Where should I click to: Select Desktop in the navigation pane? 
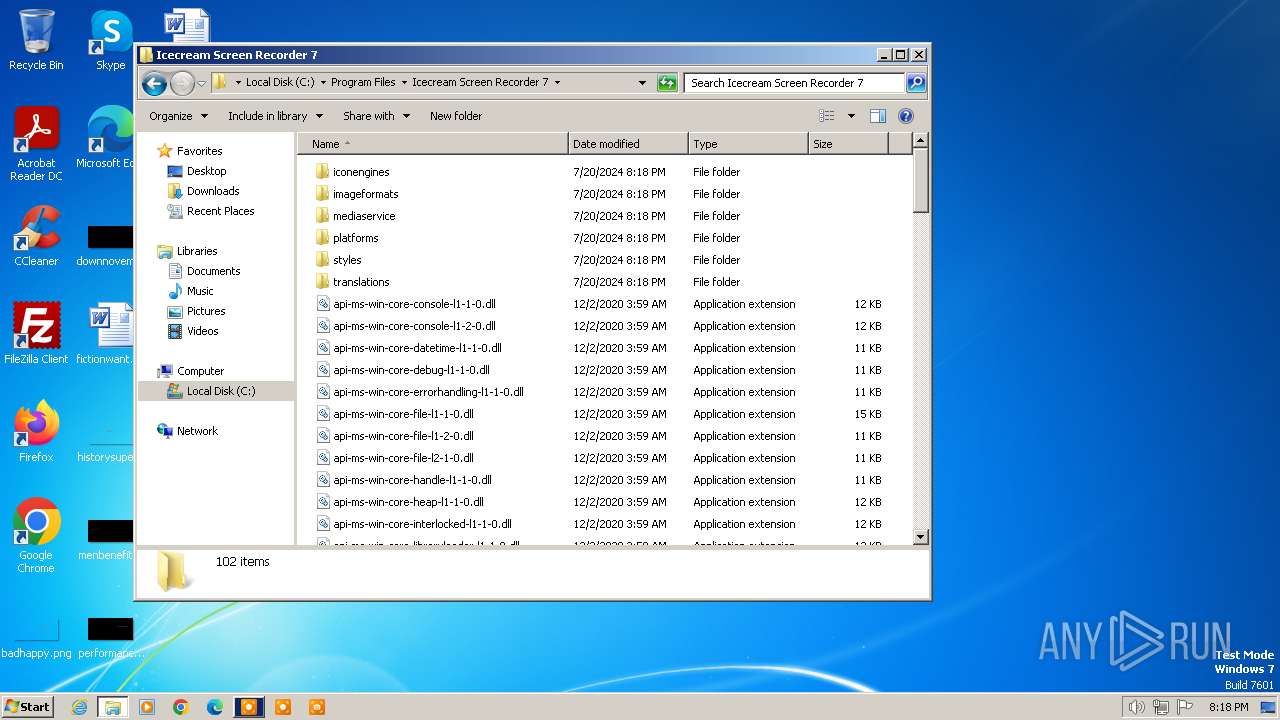206,171
